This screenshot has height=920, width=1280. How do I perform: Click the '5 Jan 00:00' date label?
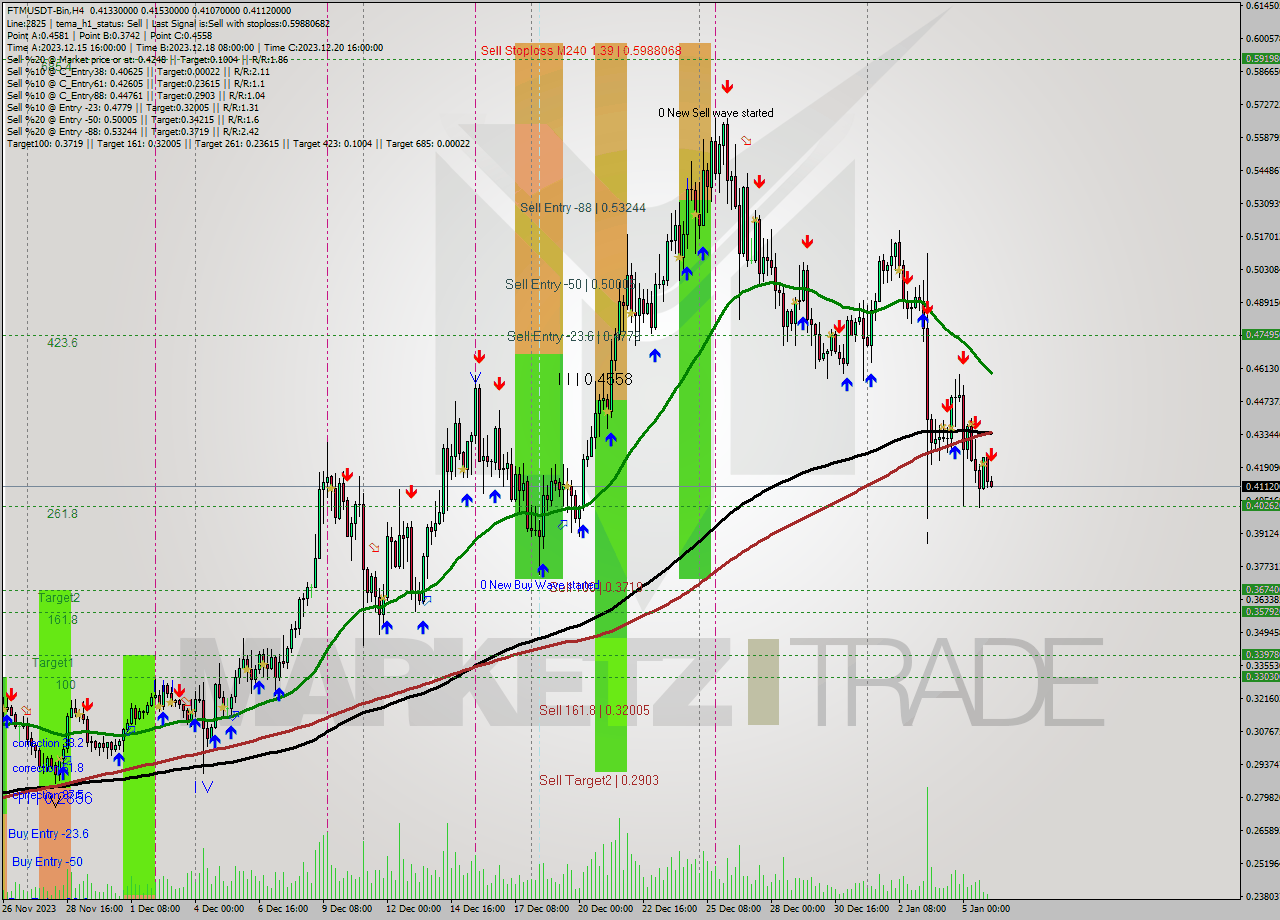click(x=987, y=909)
